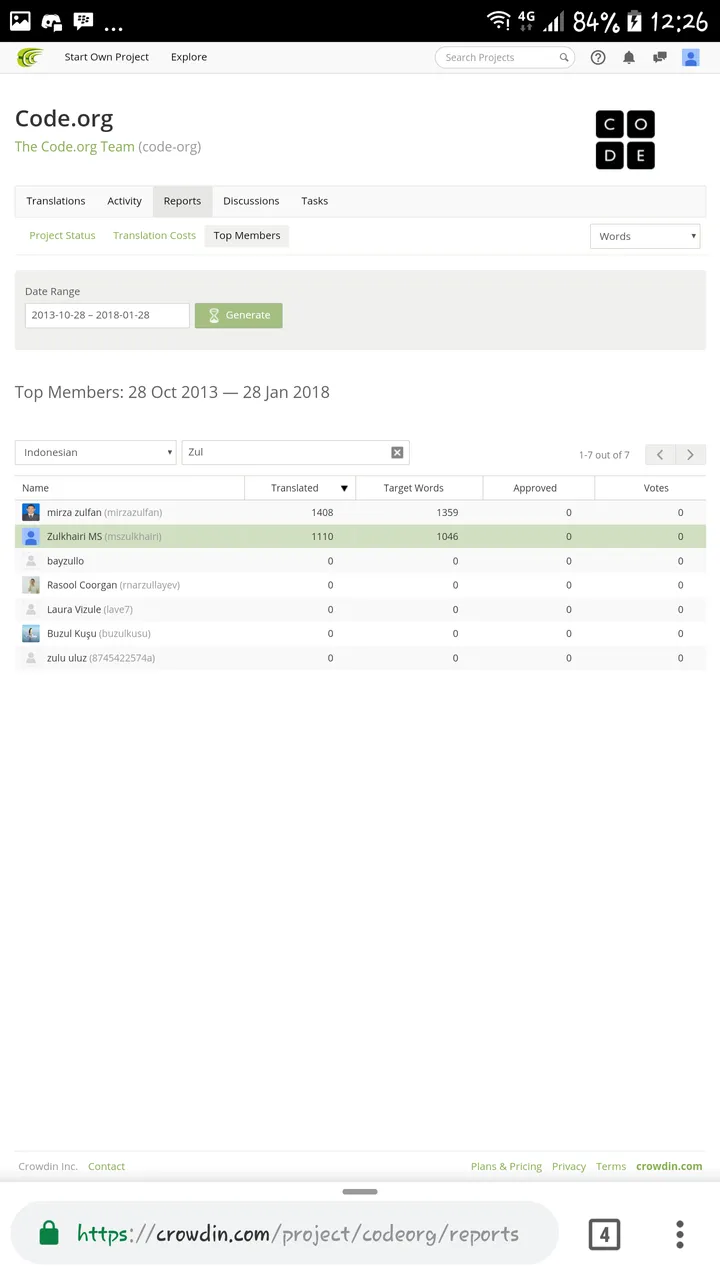720x1280 pixels.
Task: Open browser tab switcher showing 4
Action: click(x=604, y=1235)
